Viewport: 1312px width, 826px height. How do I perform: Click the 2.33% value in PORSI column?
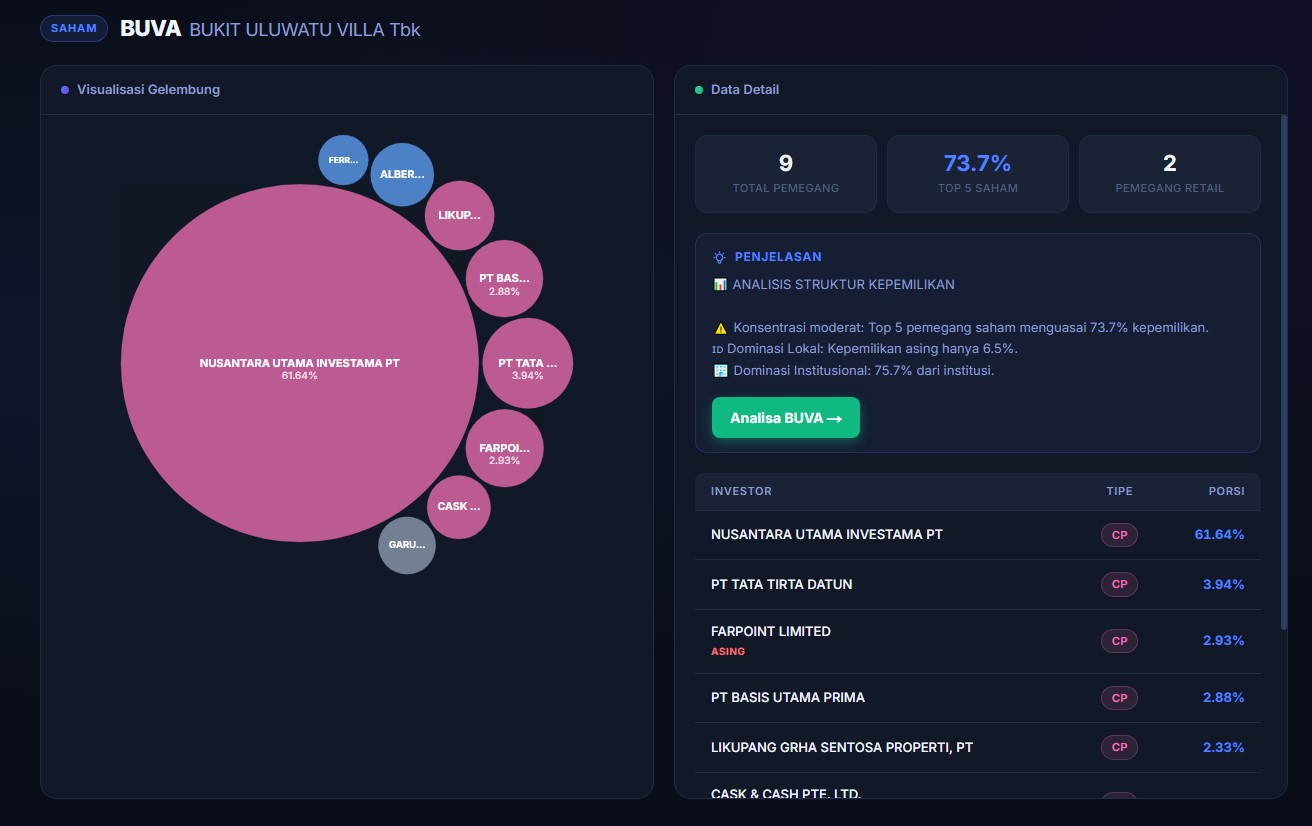click(x=1224, y=747)
